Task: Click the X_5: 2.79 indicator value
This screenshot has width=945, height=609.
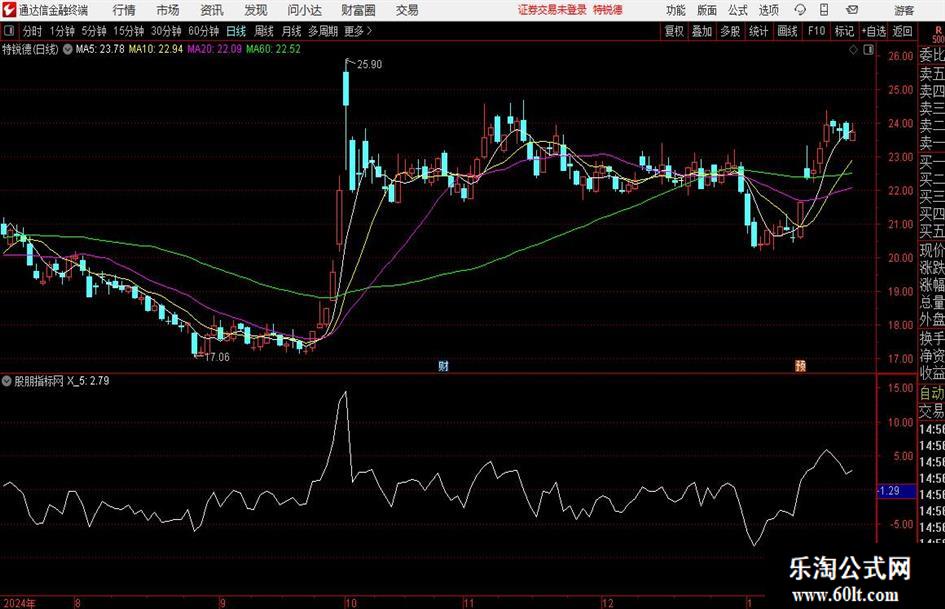Action: (x=88, y=381)
